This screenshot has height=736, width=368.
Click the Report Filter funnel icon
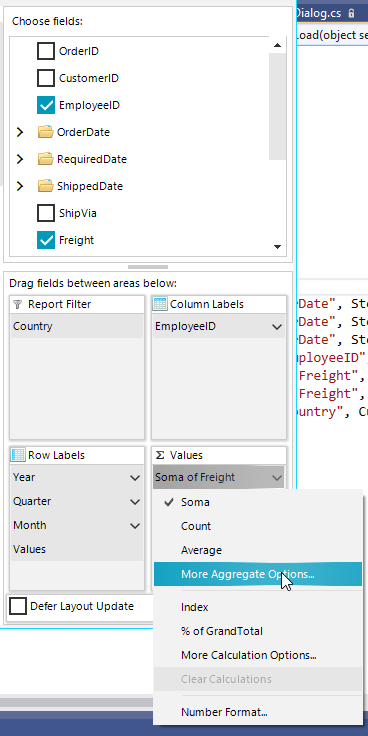coord(17,304)
